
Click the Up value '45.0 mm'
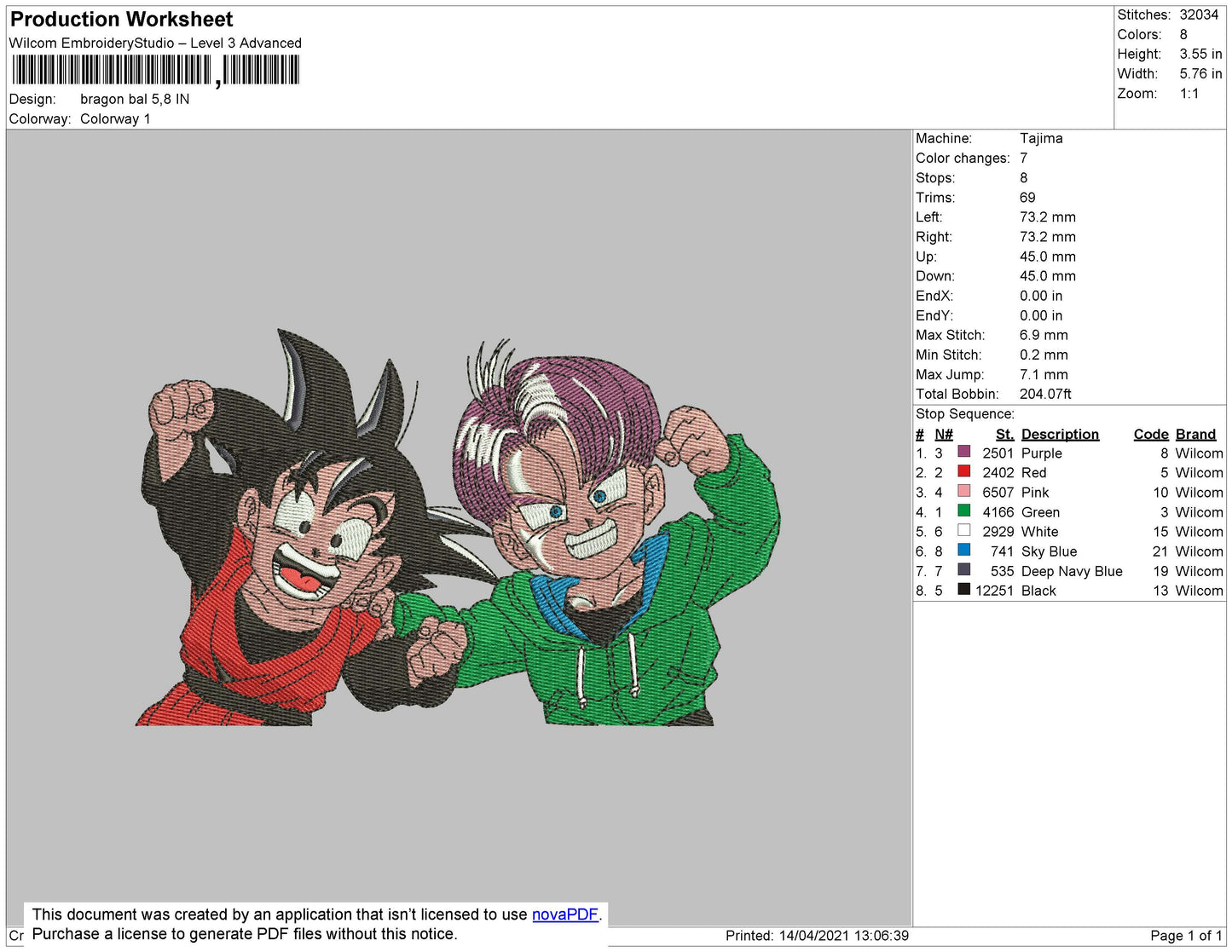1048,257
